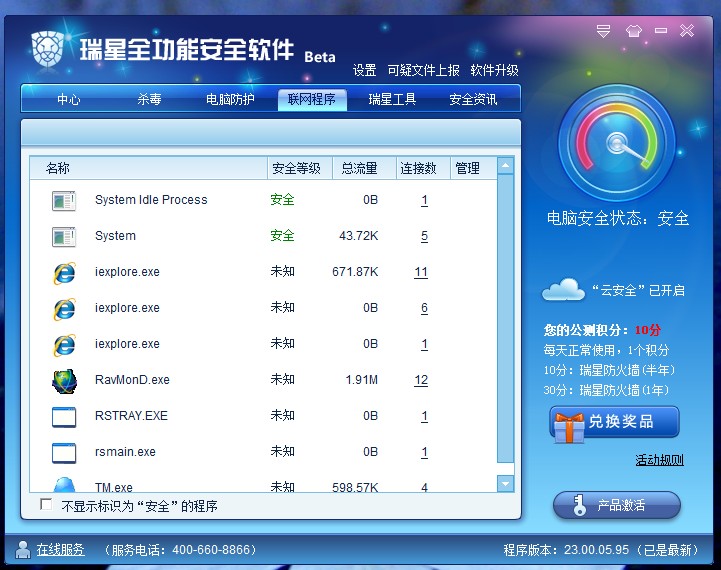This screenshot has height=570, width=721.
Task: Open the 瑞星工具 tab
Action: [392, 99]
